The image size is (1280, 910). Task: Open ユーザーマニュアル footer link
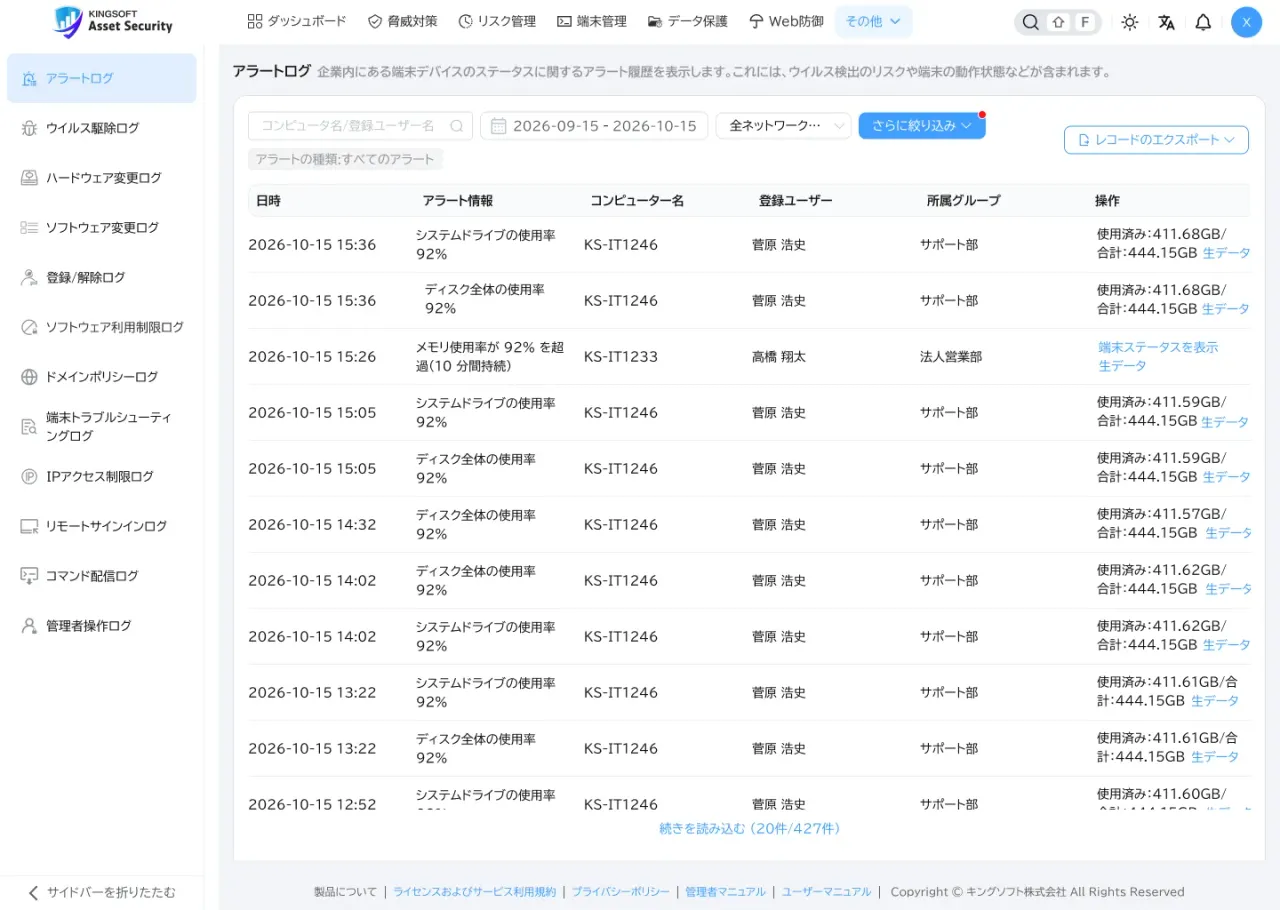(826, 892)
